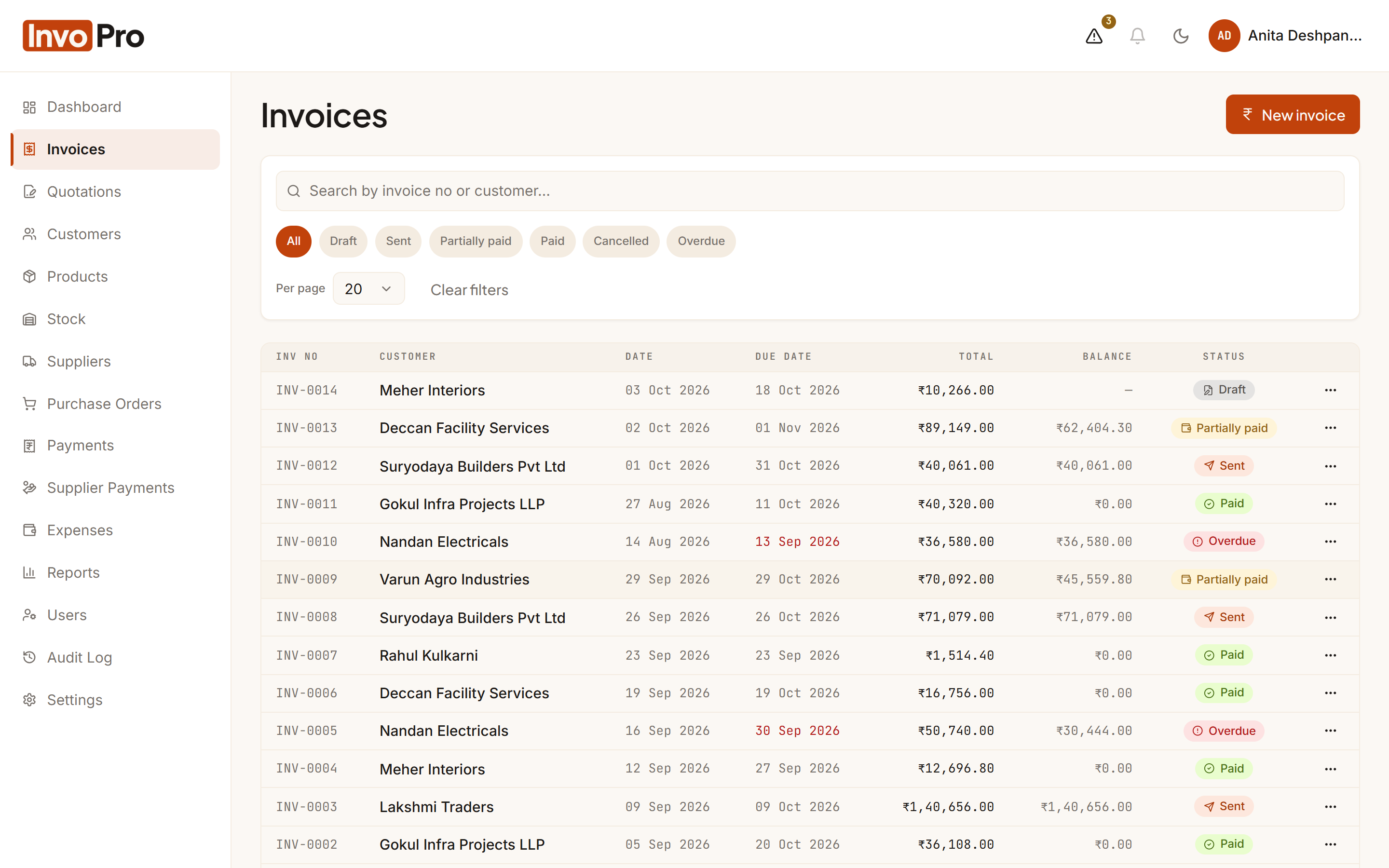Open actions menu for INV-0010

[x=1331, y=542]
